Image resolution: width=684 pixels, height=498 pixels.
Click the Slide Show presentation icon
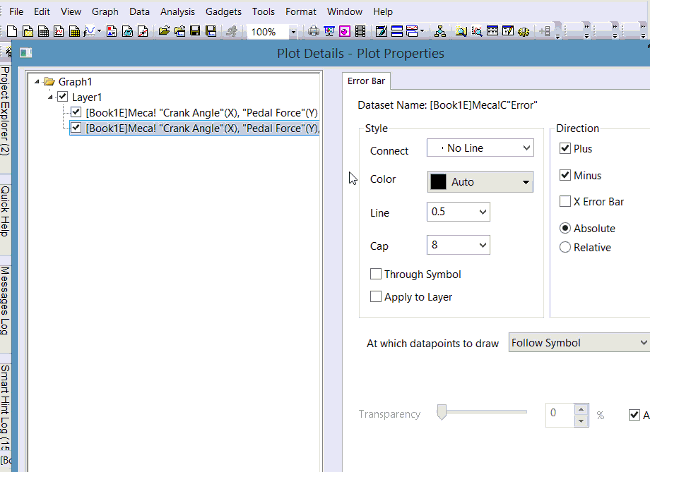coord(329,31)
